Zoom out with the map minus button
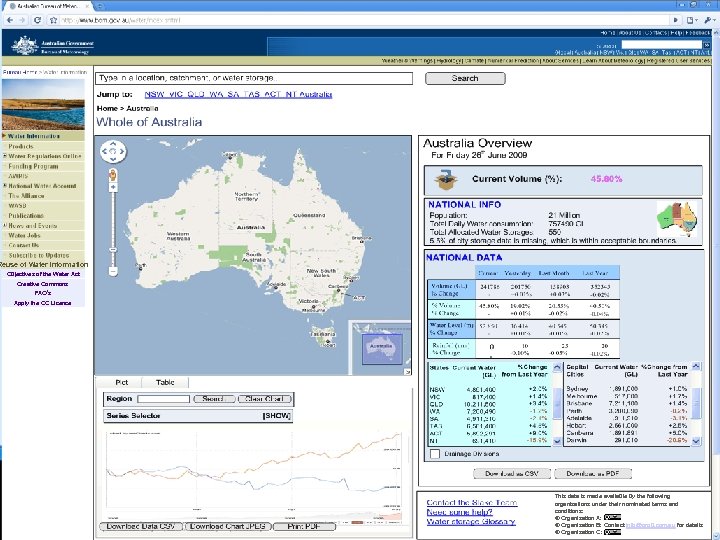This screenshot has width=720, height=540. (x=113, y=271)
